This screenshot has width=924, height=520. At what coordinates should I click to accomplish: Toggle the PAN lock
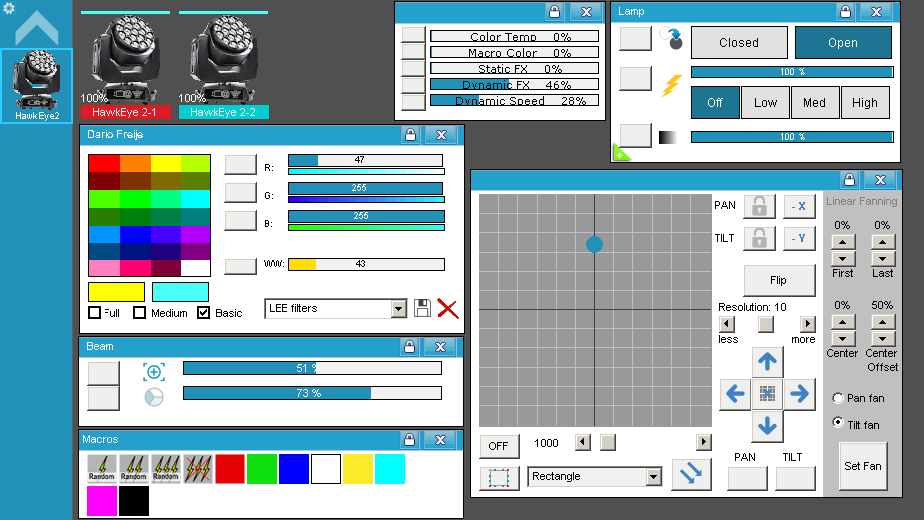coord(759,206)
